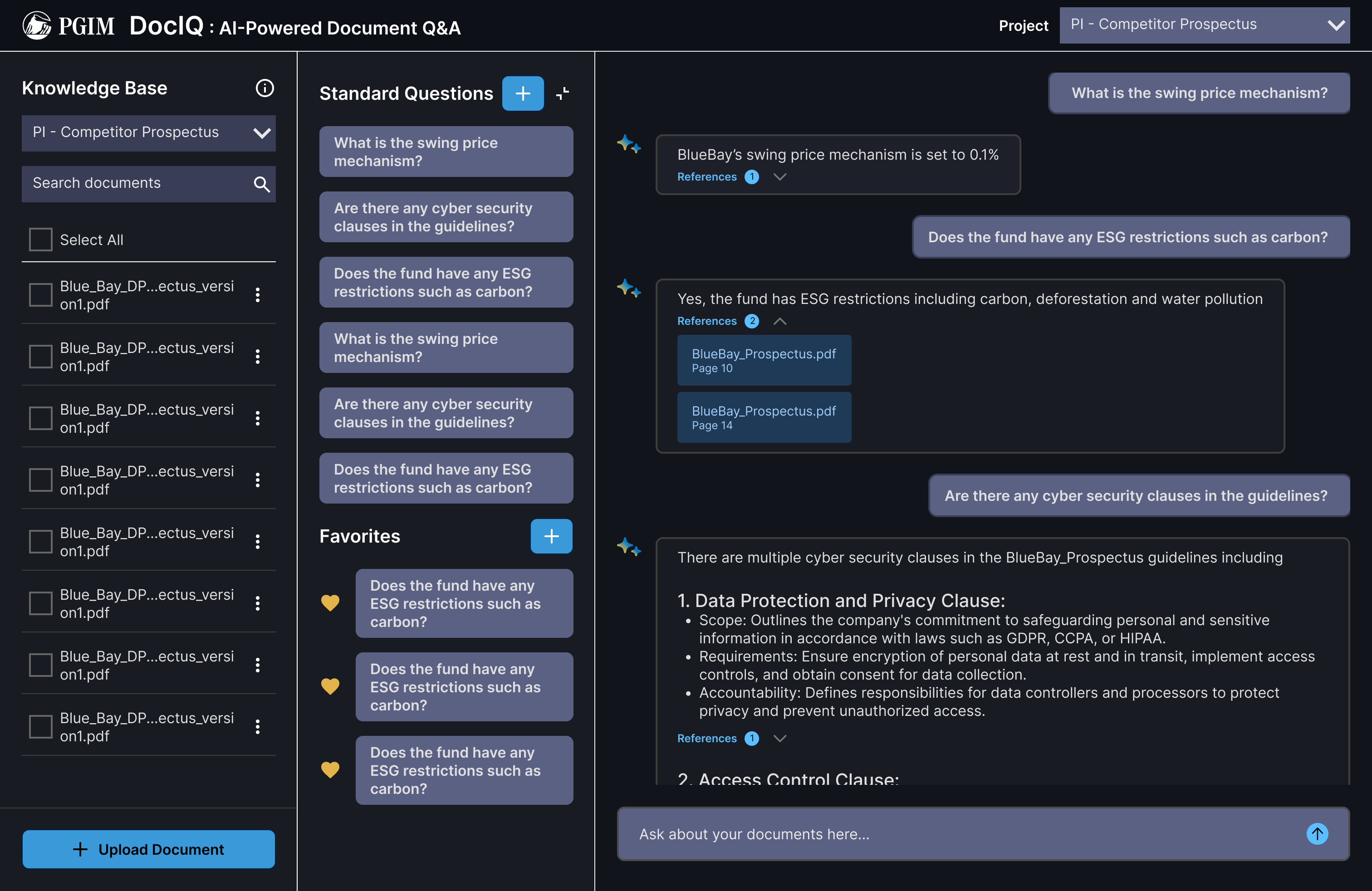Click the sparkle icon beside ESG restrictions answer
The height and width of the screenshot is (891, 1372).
pos(628,288)
